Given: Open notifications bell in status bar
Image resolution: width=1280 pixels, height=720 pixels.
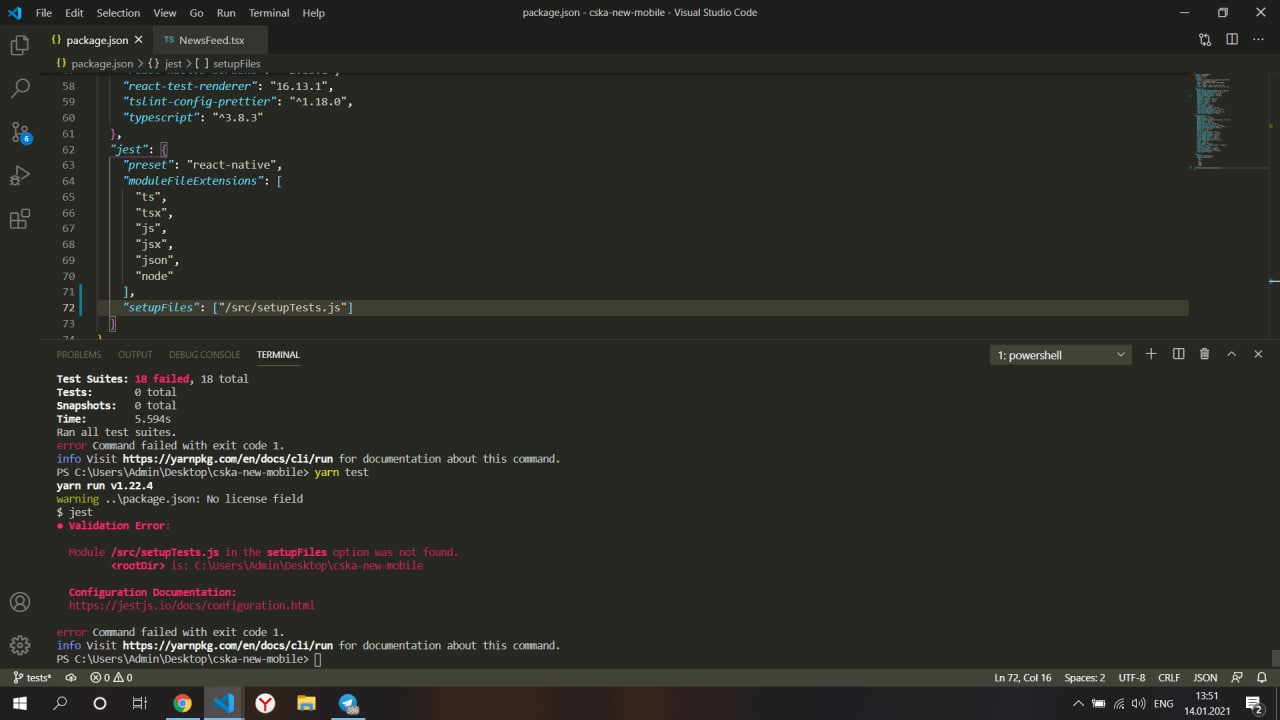Looking at the screenshot, I should point(1262,677).
